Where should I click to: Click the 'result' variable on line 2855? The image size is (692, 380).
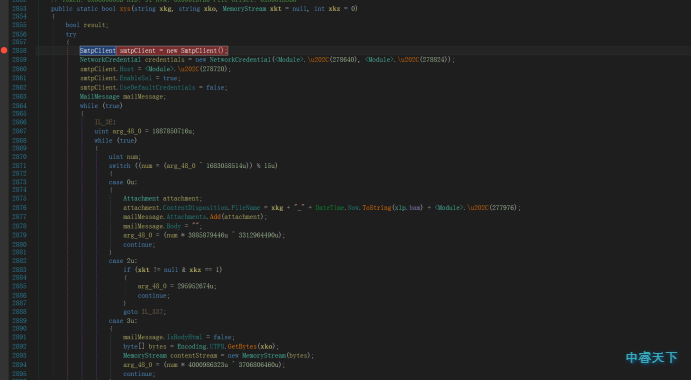pyautogui.click(x=95, y=25)
